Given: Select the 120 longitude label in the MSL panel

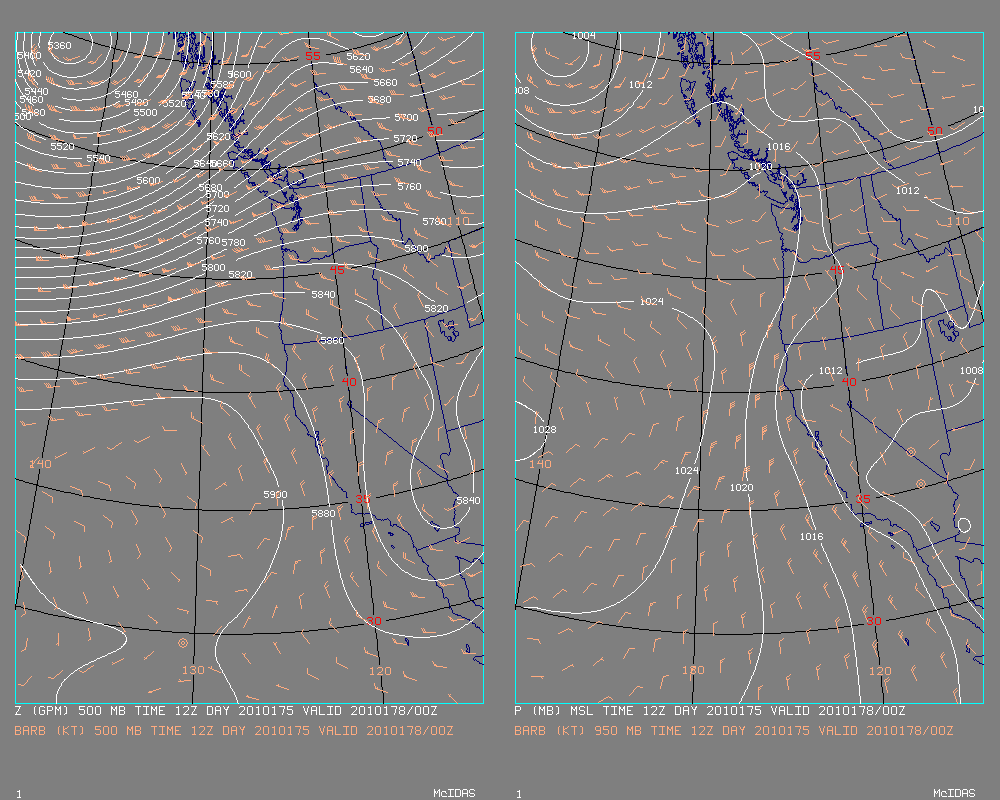Looking at the screenshot, I should click(880, 670).
